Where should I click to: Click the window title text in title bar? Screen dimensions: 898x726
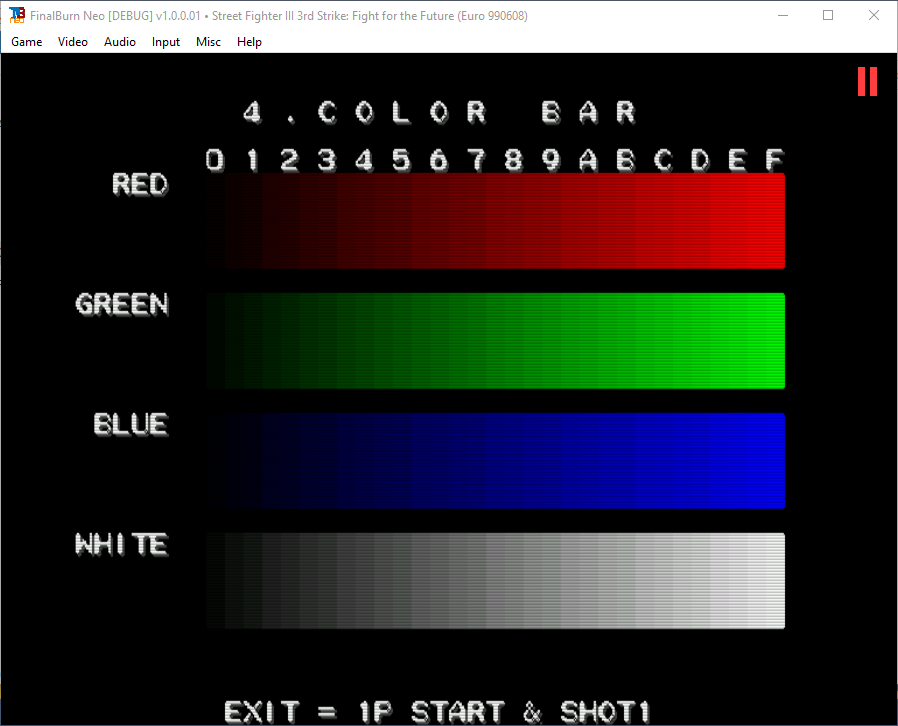(279, 16)
